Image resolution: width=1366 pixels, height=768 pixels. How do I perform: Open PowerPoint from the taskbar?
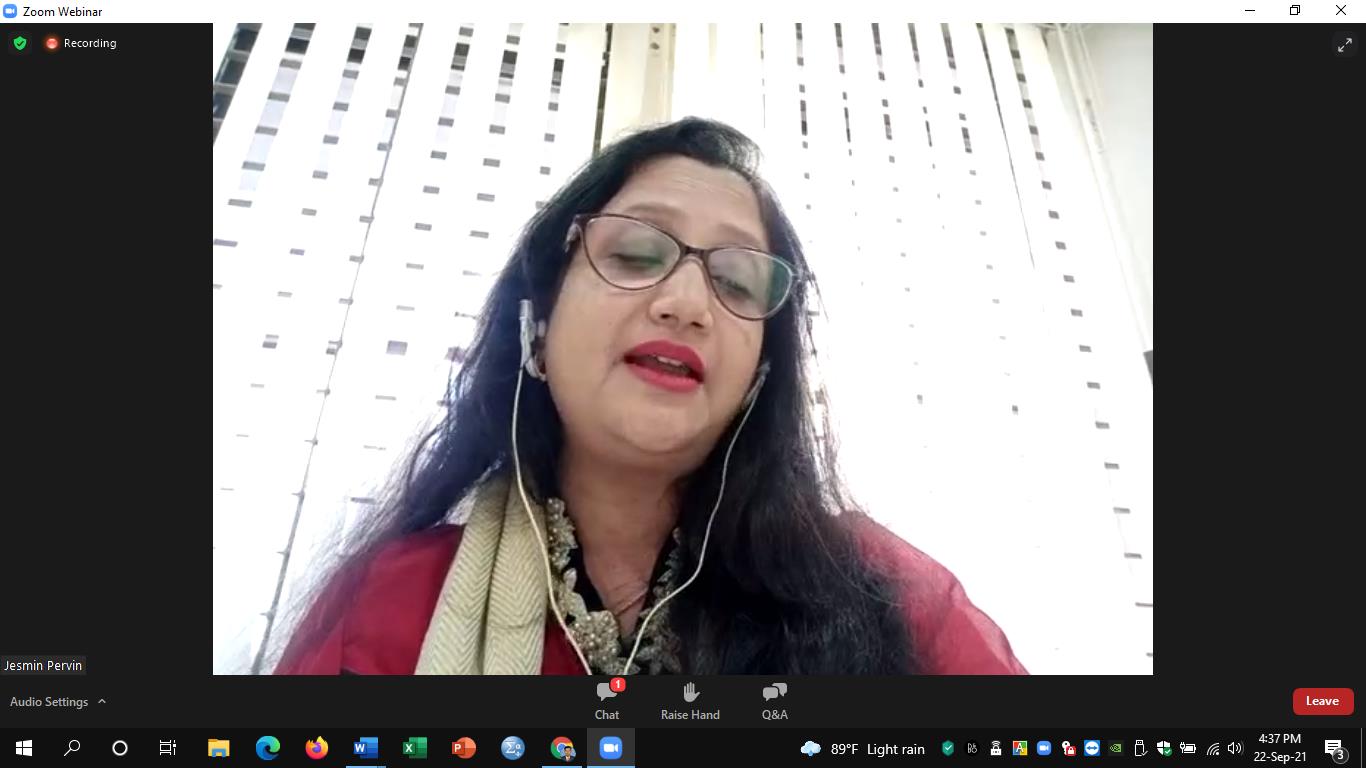(463, 748)
